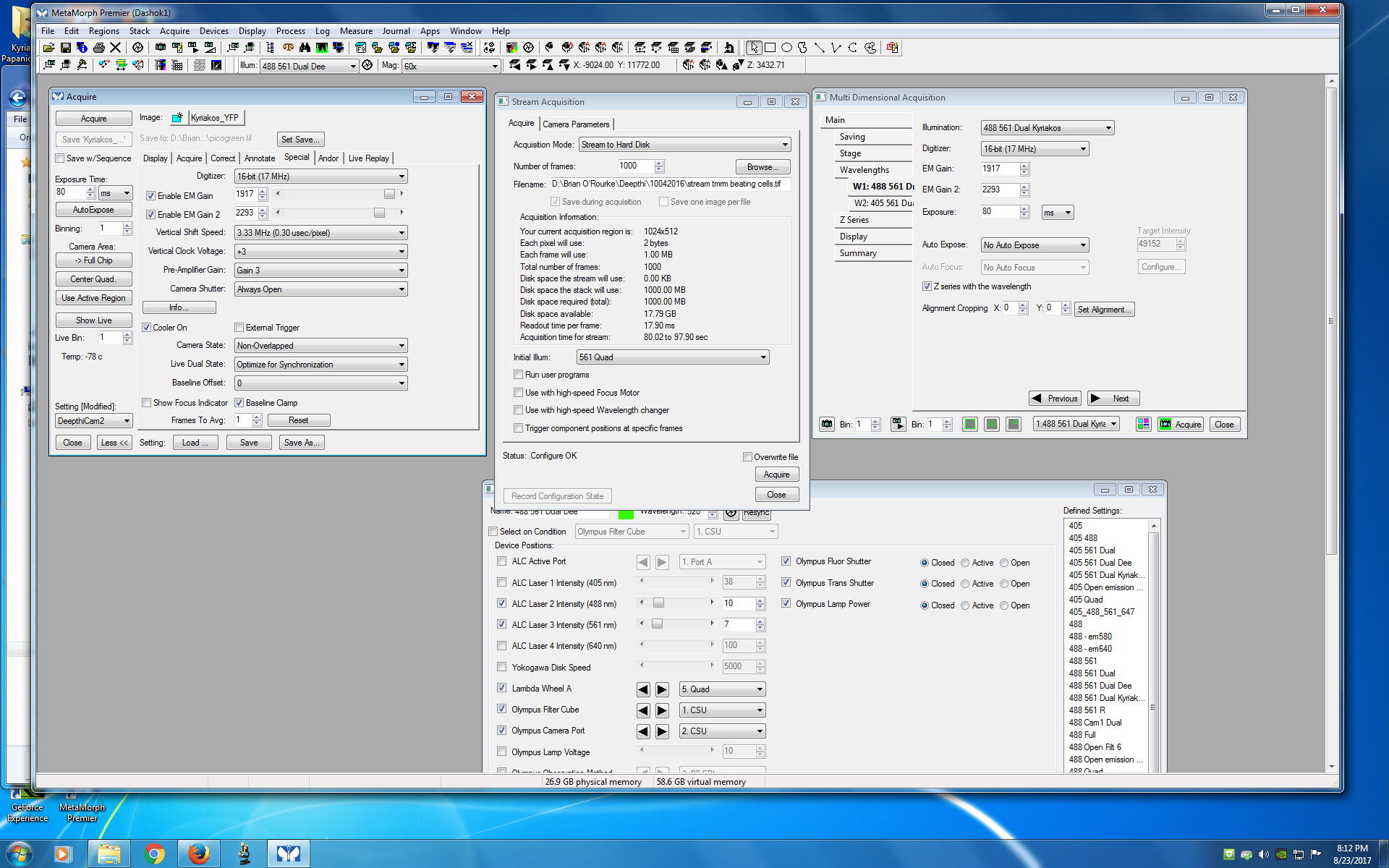
Task: Open the Auto Expose dropdown
Action: point(1035,245)
